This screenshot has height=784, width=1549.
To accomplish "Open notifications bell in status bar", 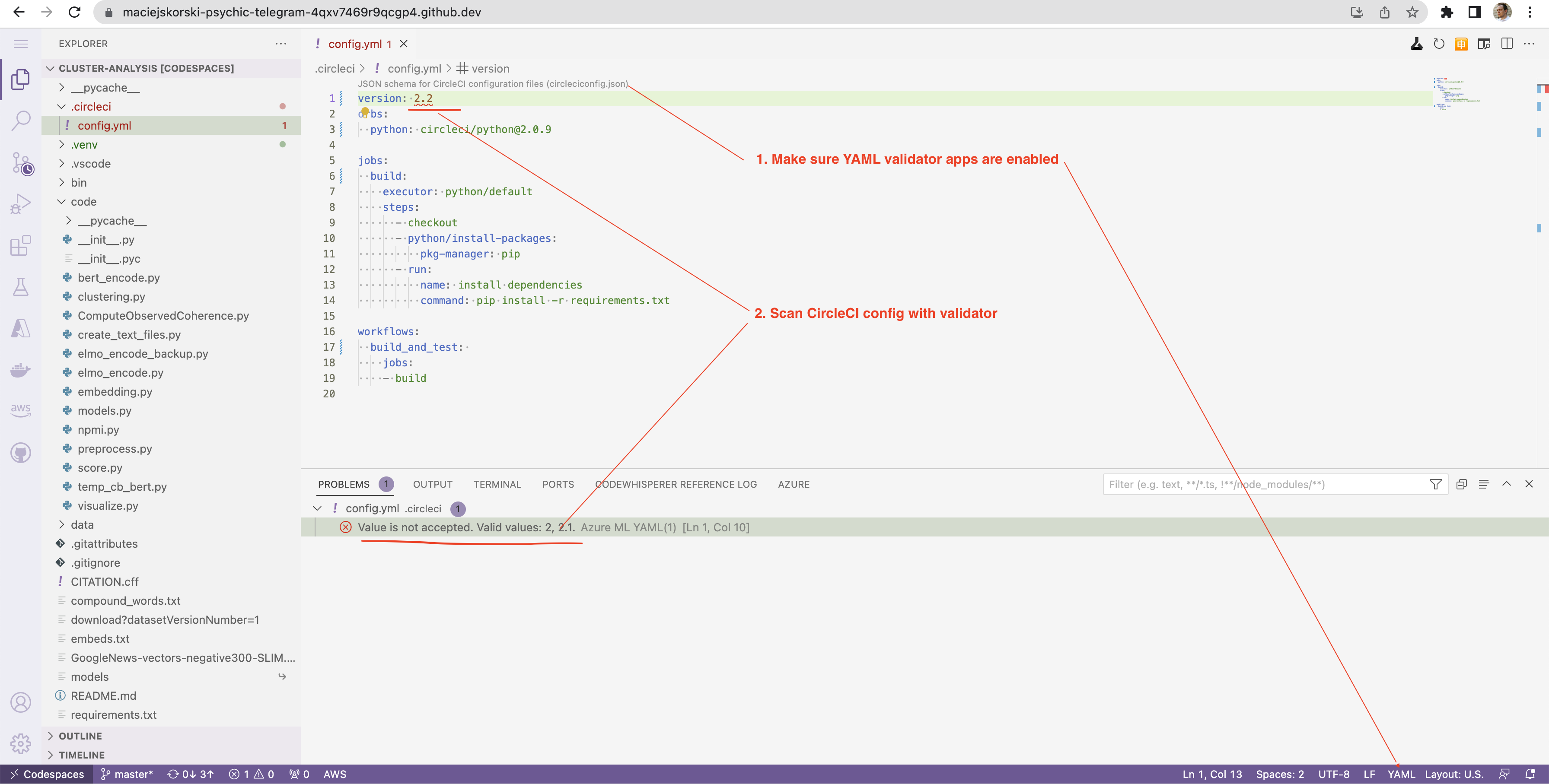I will pos(1530,774).
